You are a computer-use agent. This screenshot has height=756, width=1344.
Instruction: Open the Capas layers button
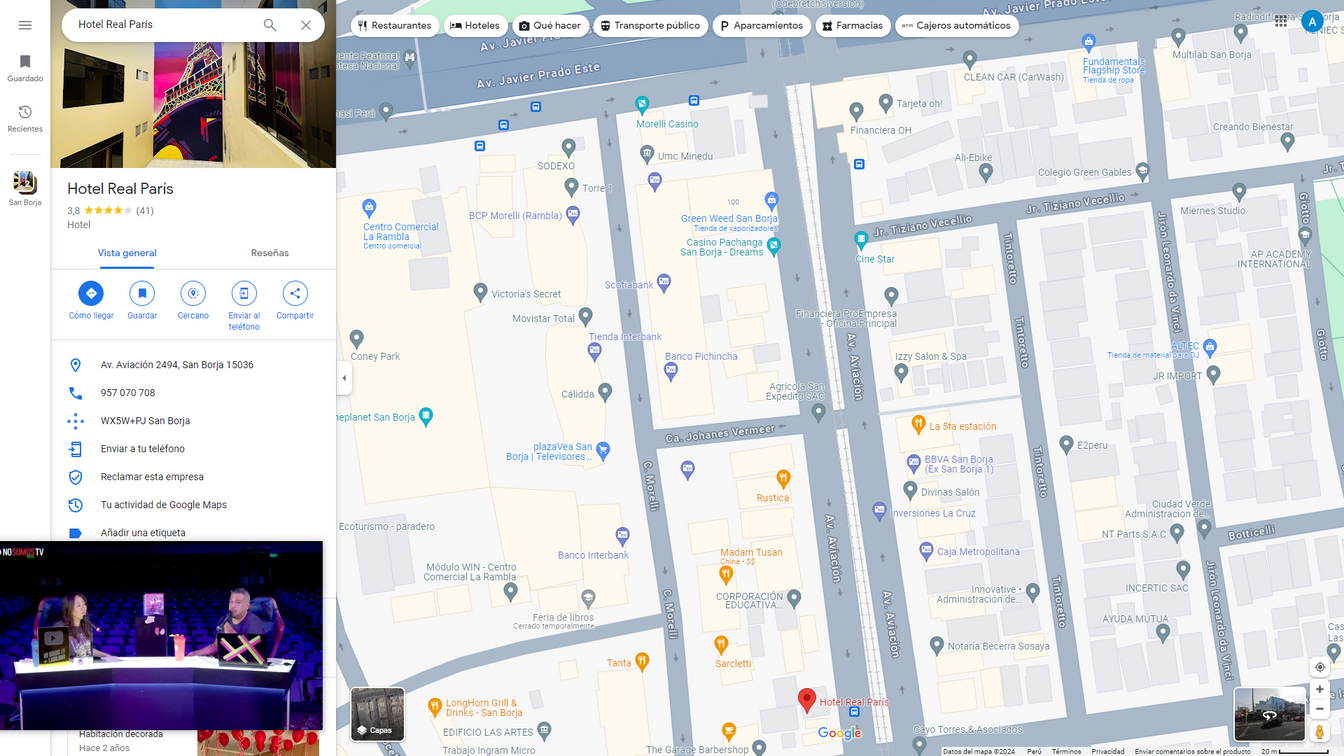tap(377, 713)
